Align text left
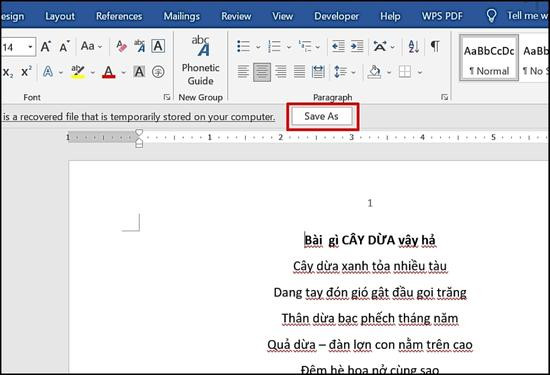The width and height of the screenshot is (550, 375). (x=243, y=72)
